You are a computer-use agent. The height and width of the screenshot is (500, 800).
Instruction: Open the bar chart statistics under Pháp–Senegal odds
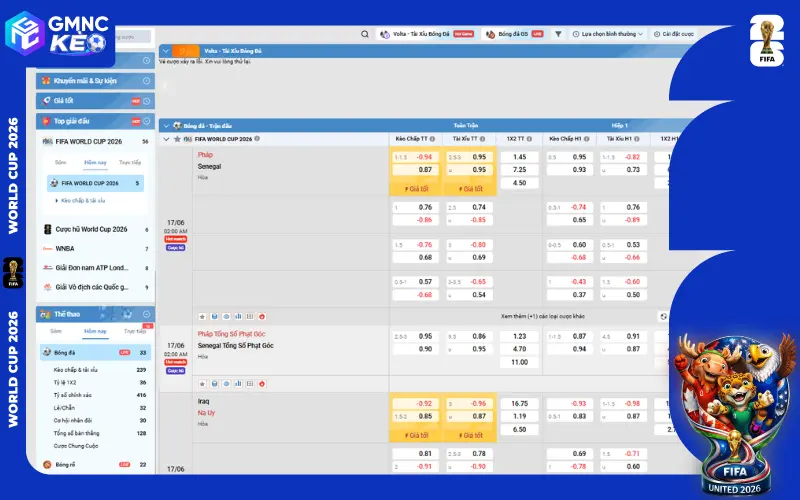[x=238, y=316]
